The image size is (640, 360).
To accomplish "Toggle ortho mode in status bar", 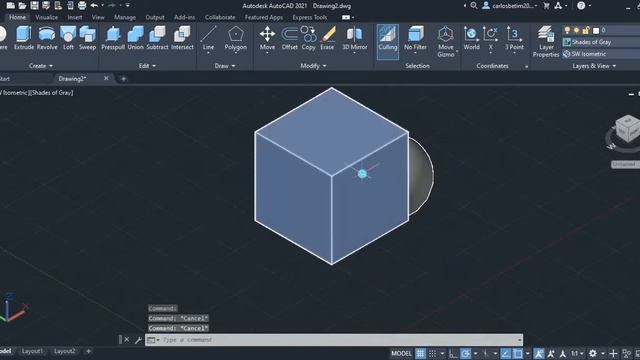I will click(x=453, y=353).
